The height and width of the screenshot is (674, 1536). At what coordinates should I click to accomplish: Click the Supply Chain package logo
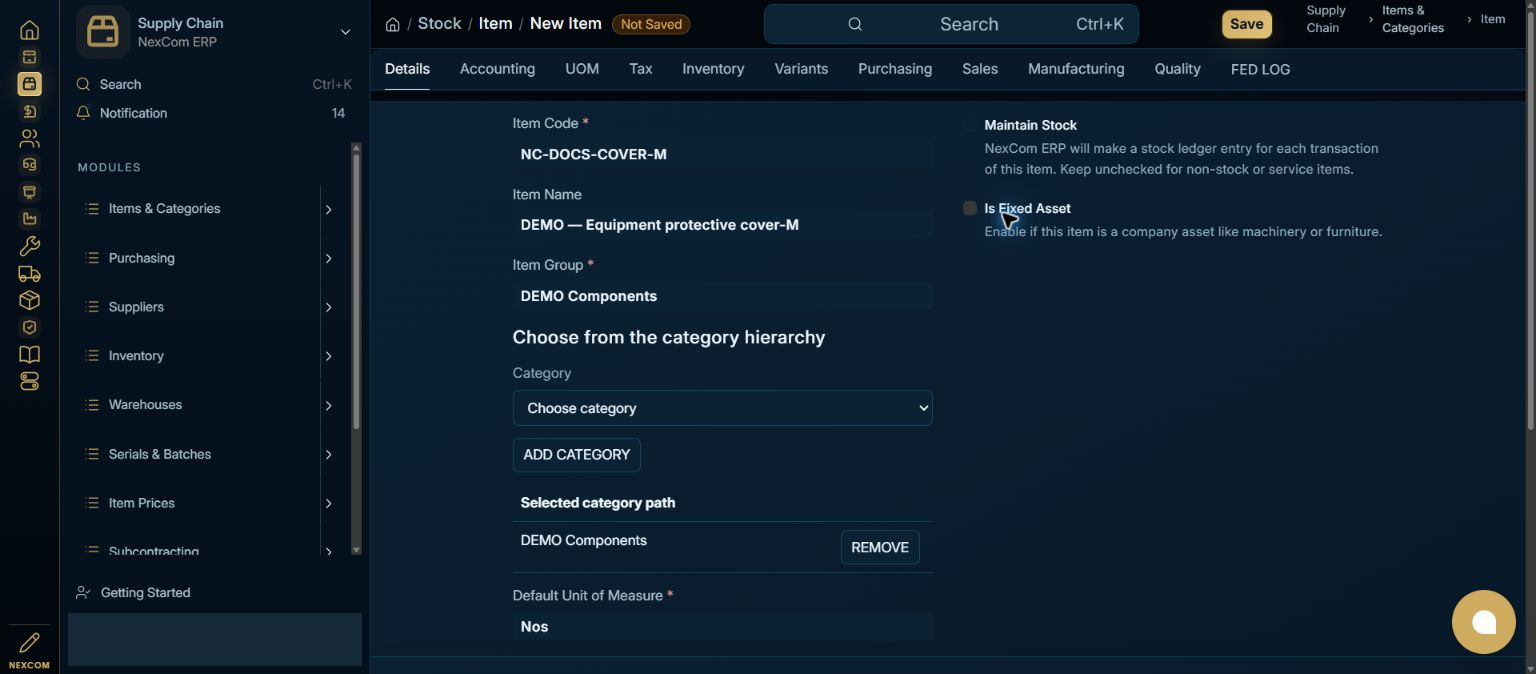click(x=103, y=32)
